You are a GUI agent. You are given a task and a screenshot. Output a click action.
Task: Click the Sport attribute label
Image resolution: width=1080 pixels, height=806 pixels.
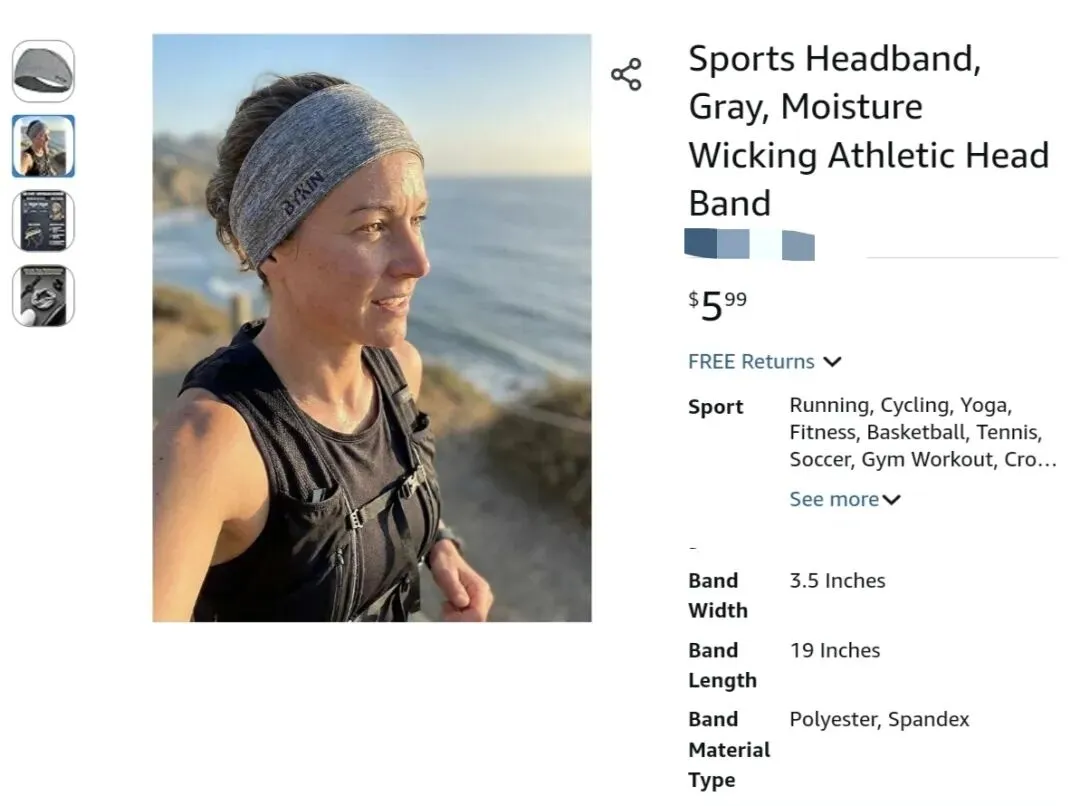tap(715, 407)
